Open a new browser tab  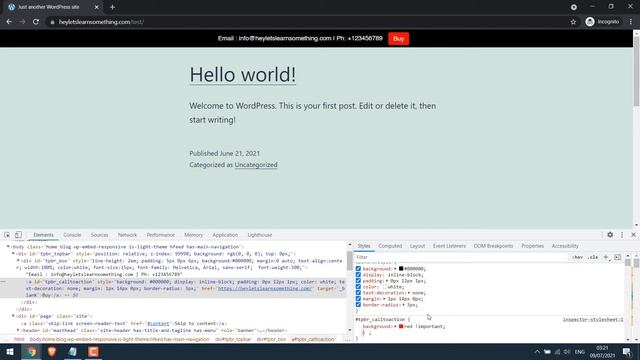(x=112, y=7)
